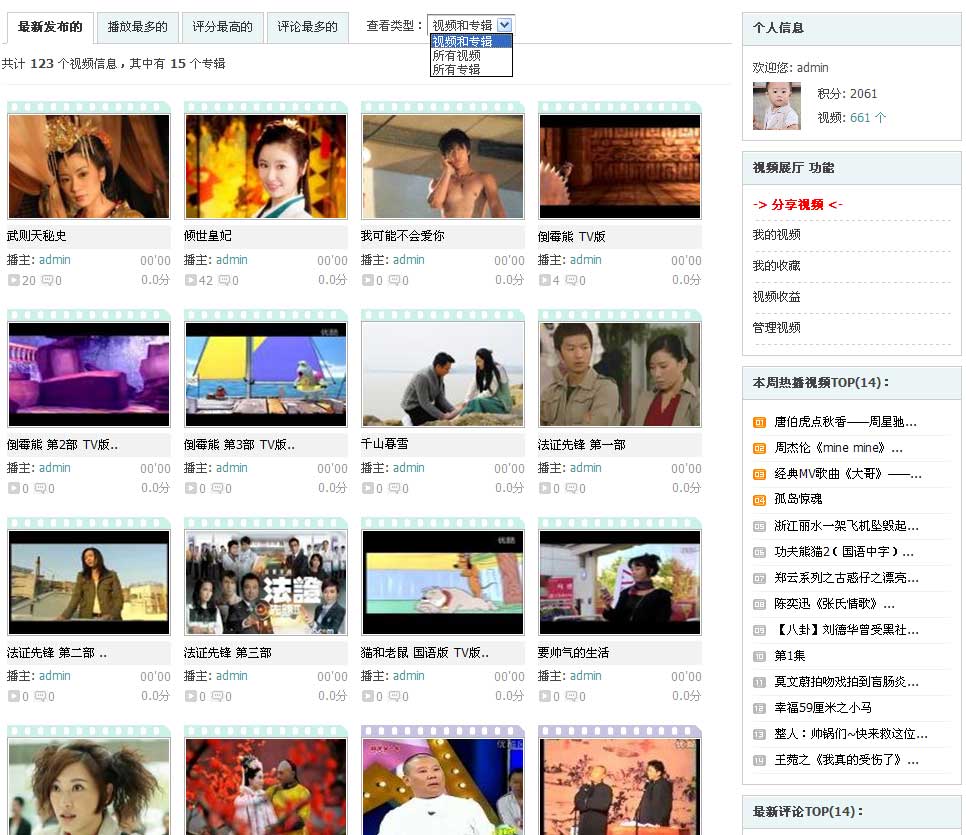The width and height of the screenshot is (966, 835).
Task: Open 我的视频 in the sidebar menu
Action: click(776, 235)
